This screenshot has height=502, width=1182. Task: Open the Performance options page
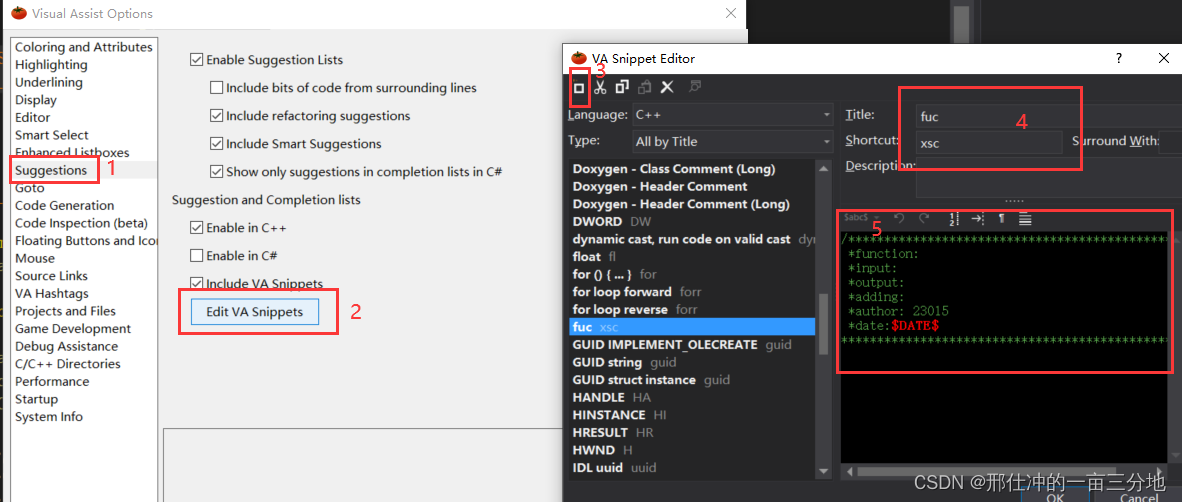click(x=52, y=381)
